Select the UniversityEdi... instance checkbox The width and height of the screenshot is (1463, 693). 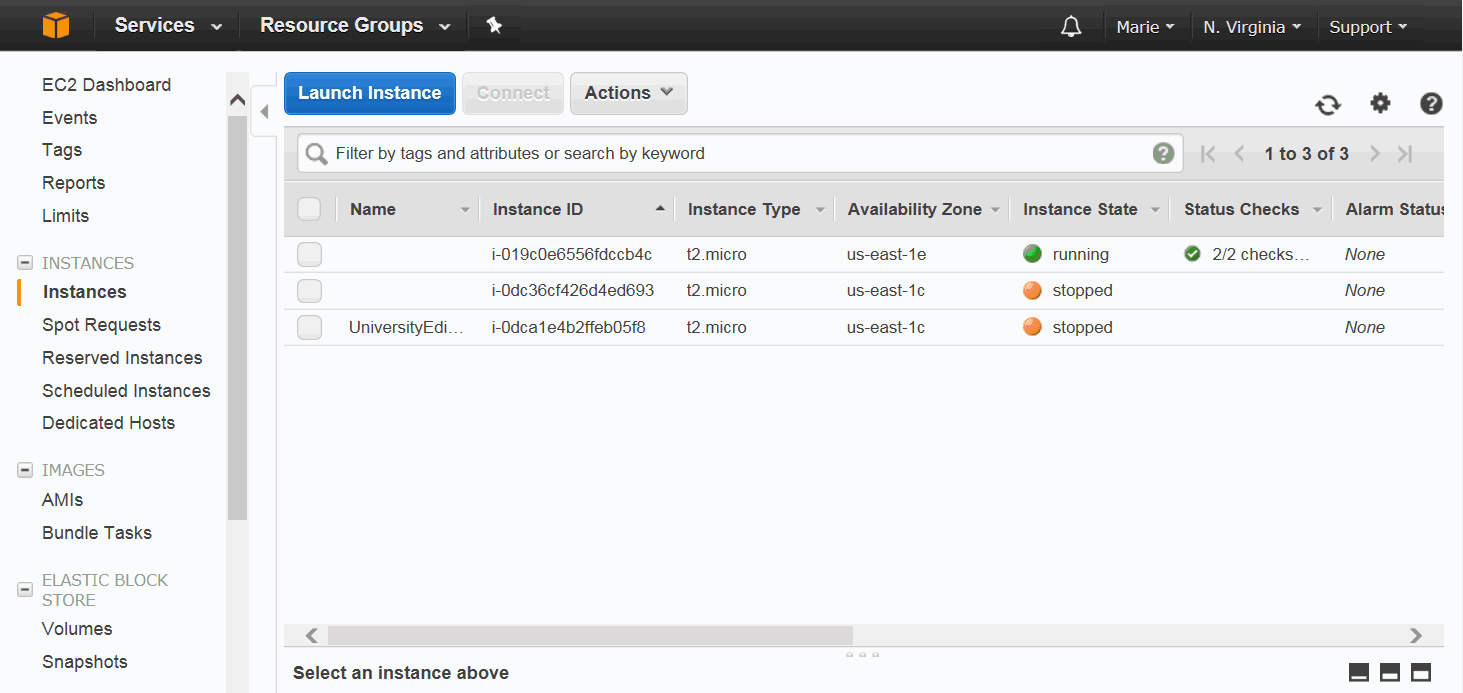(309, 327)
